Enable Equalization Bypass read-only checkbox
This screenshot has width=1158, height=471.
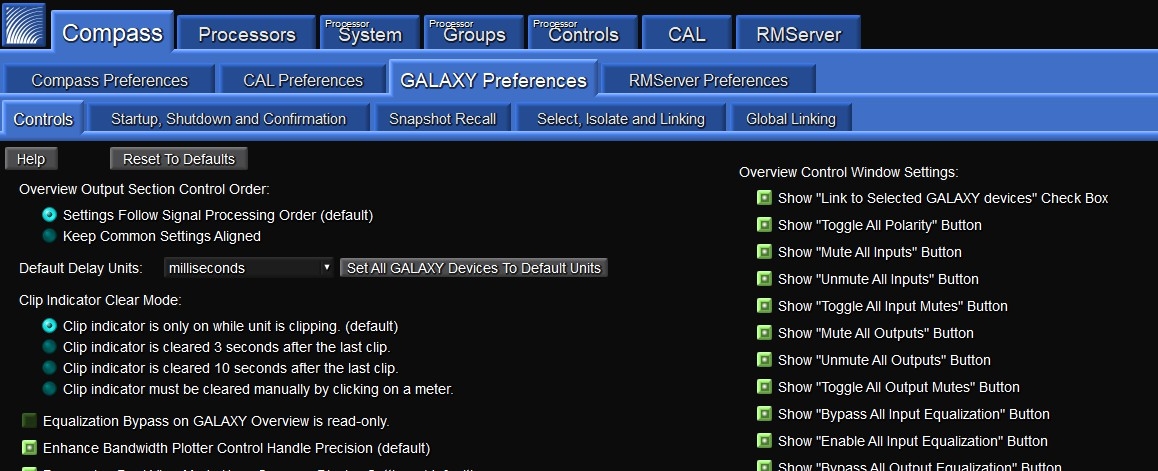point(29,421)
